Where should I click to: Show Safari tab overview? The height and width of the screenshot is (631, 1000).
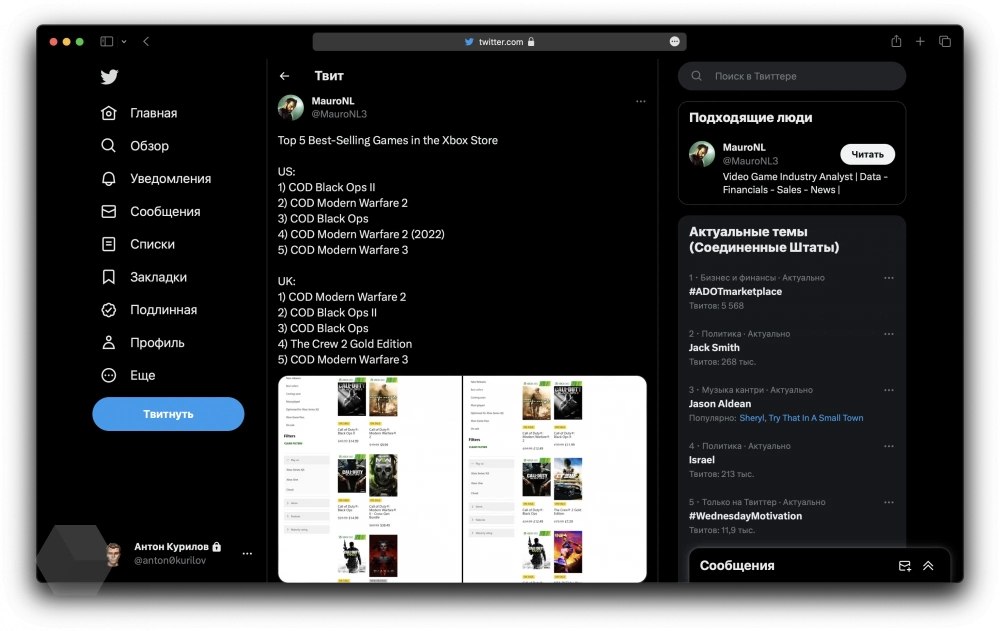(945, 41)
